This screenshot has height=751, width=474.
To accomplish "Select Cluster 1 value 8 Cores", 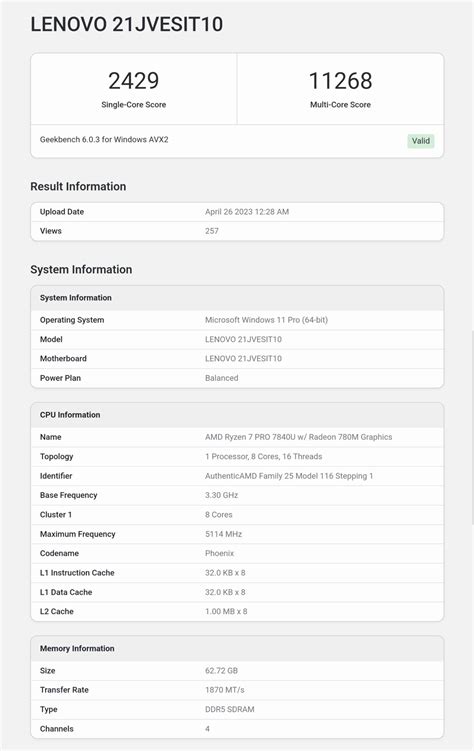I will pos(218,514).
